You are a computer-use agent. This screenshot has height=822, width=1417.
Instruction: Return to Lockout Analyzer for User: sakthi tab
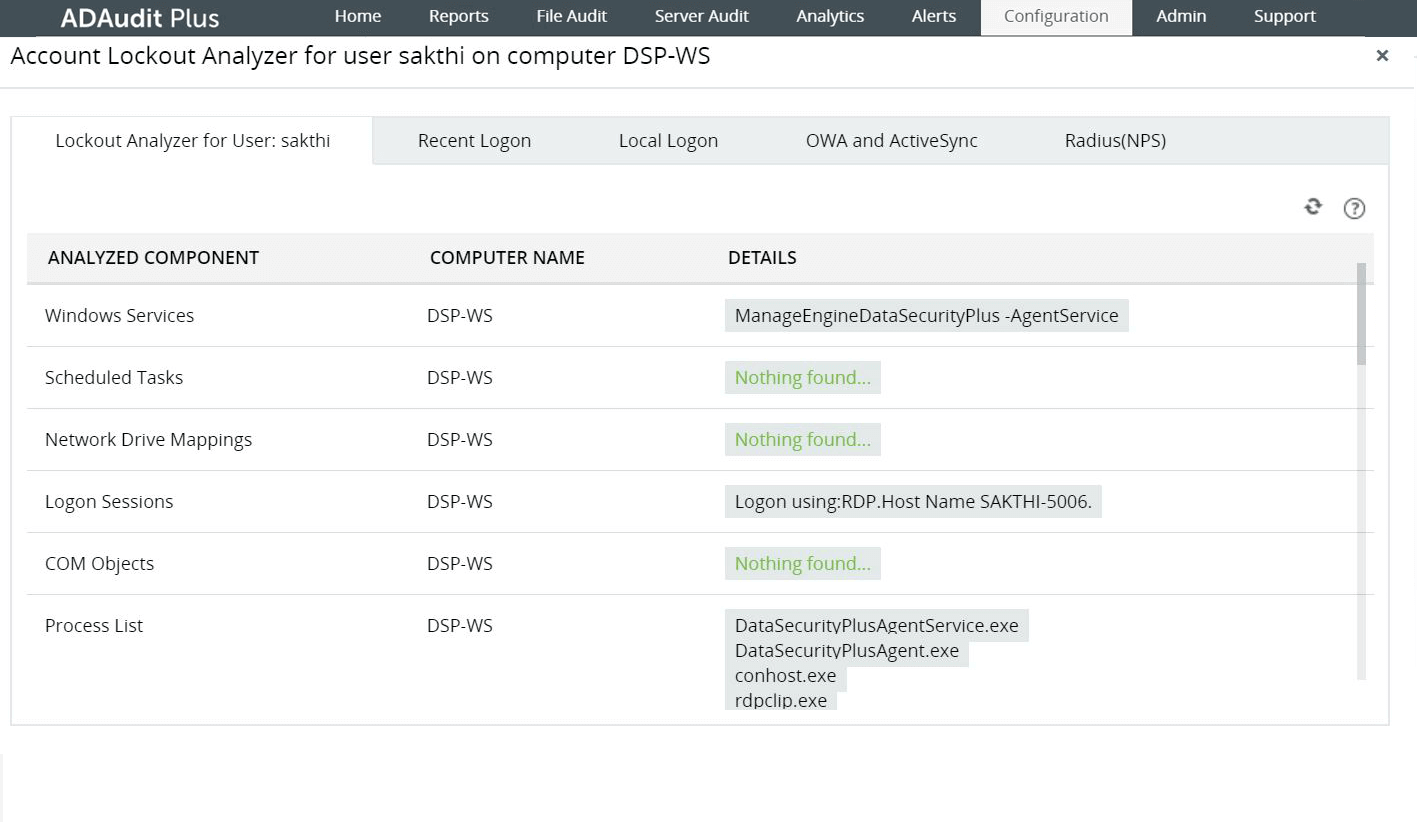[191, 140]
